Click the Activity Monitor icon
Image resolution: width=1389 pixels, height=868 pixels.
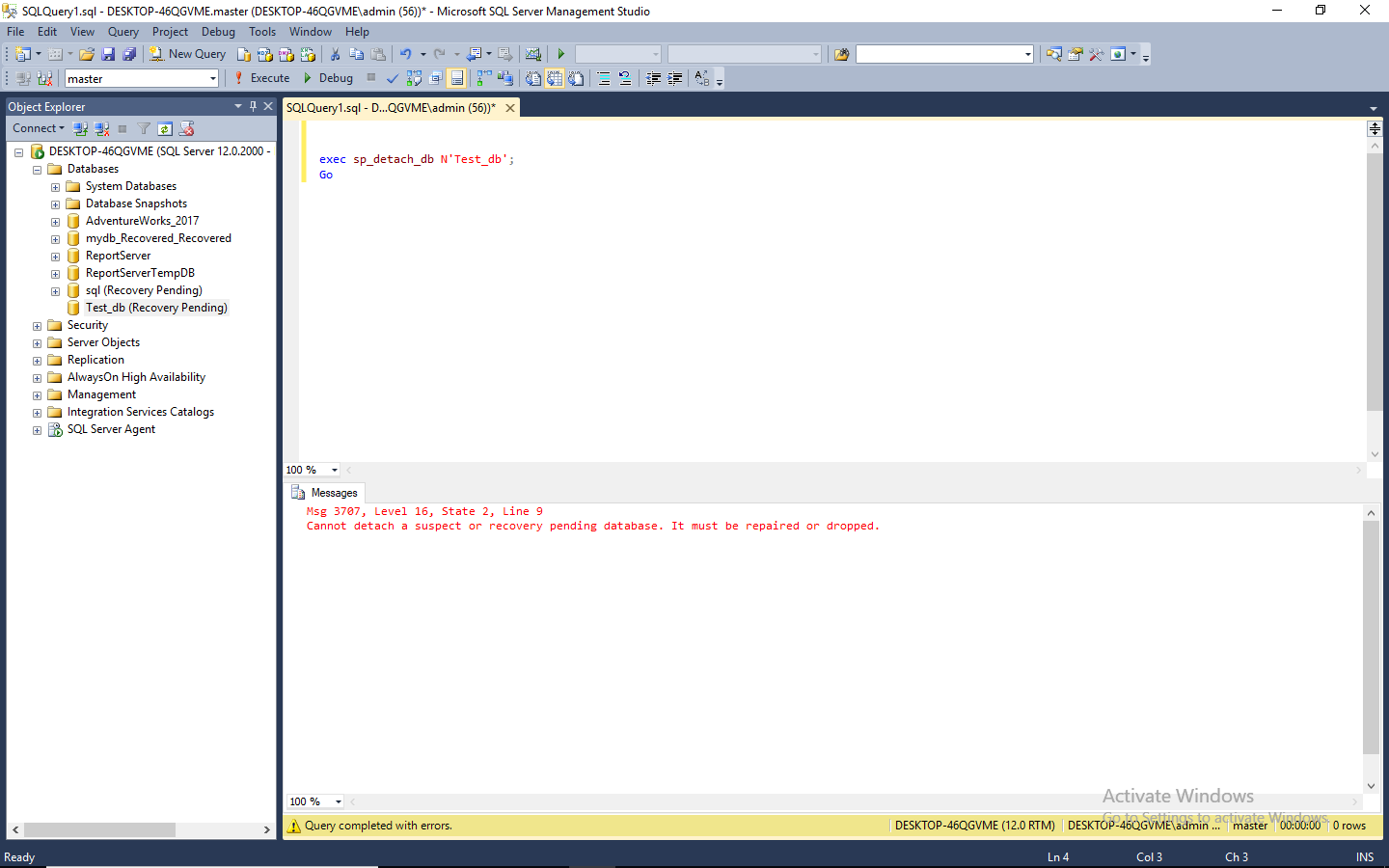532,54
